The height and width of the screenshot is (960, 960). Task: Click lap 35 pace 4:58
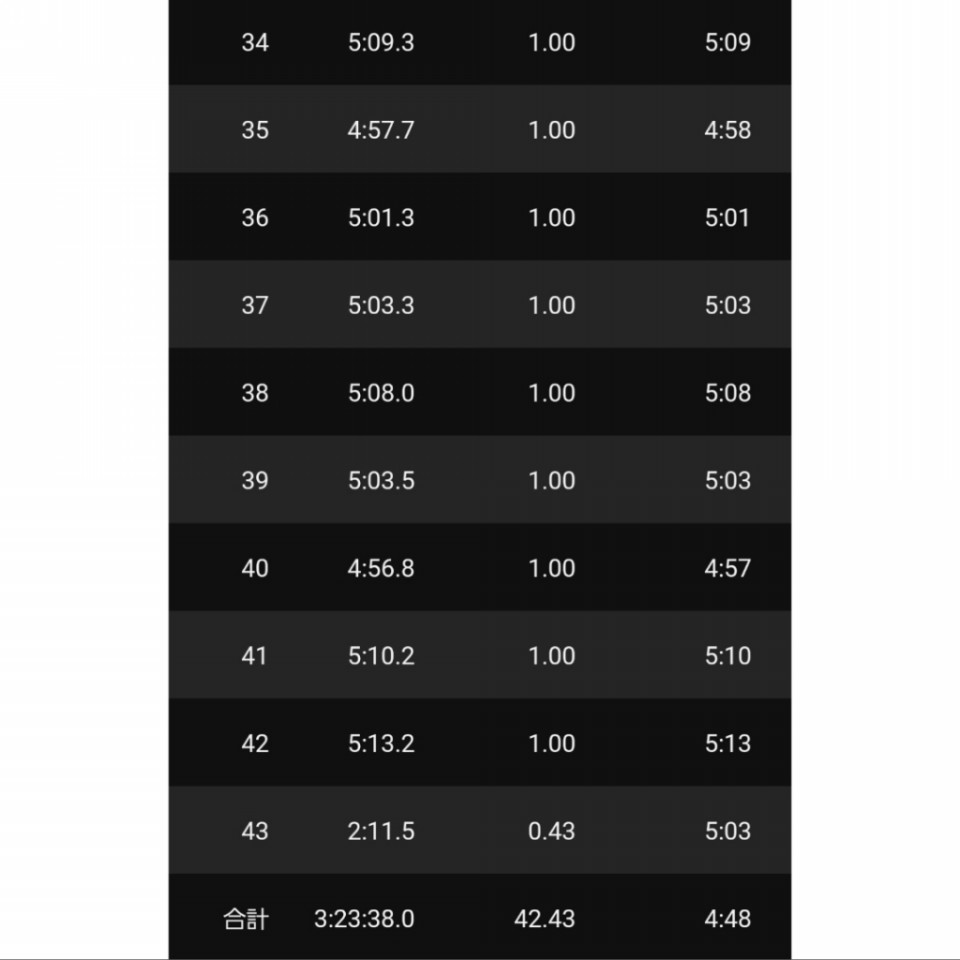[x=727, y=130]
